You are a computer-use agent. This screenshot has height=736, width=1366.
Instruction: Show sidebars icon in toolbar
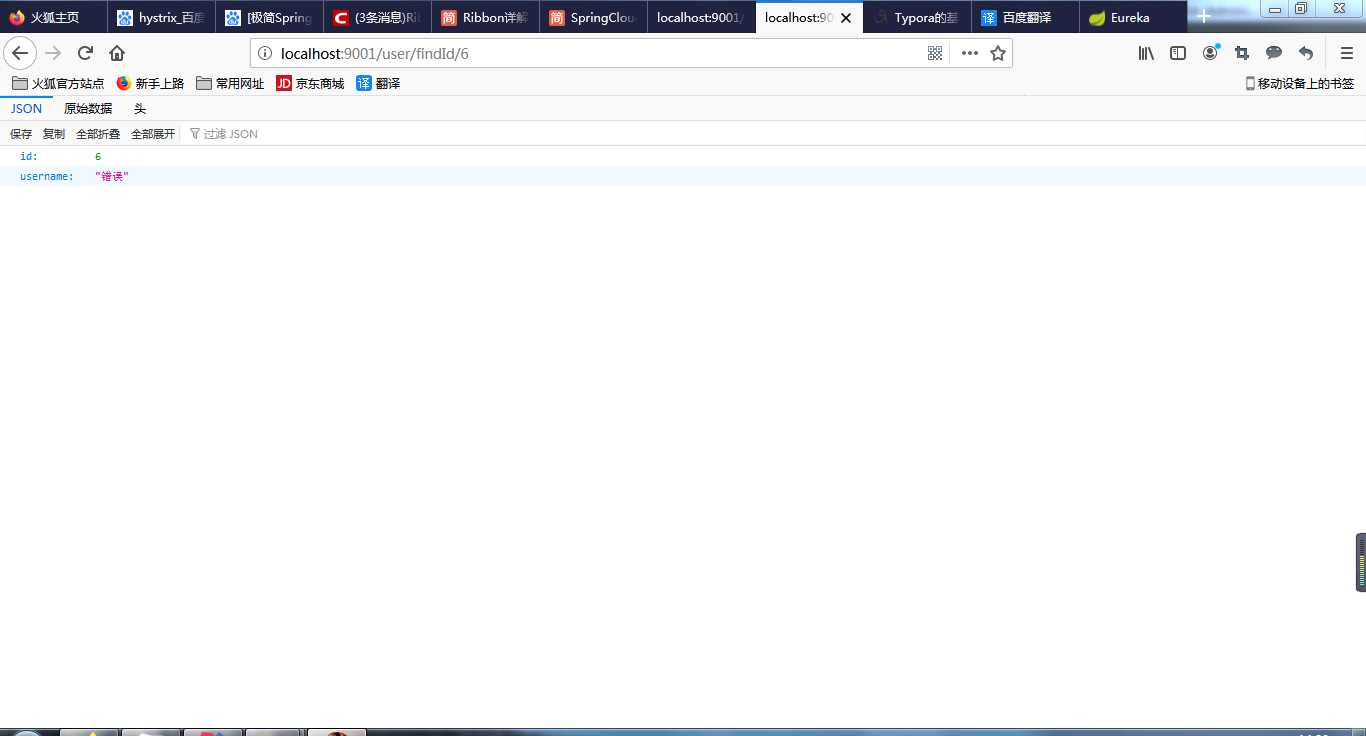[x=1178, y=53]
